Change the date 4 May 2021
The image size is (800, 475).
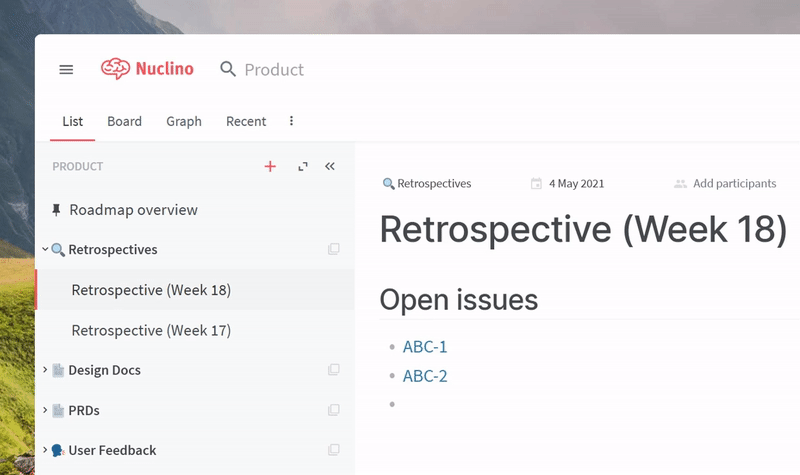pos(577,184)
